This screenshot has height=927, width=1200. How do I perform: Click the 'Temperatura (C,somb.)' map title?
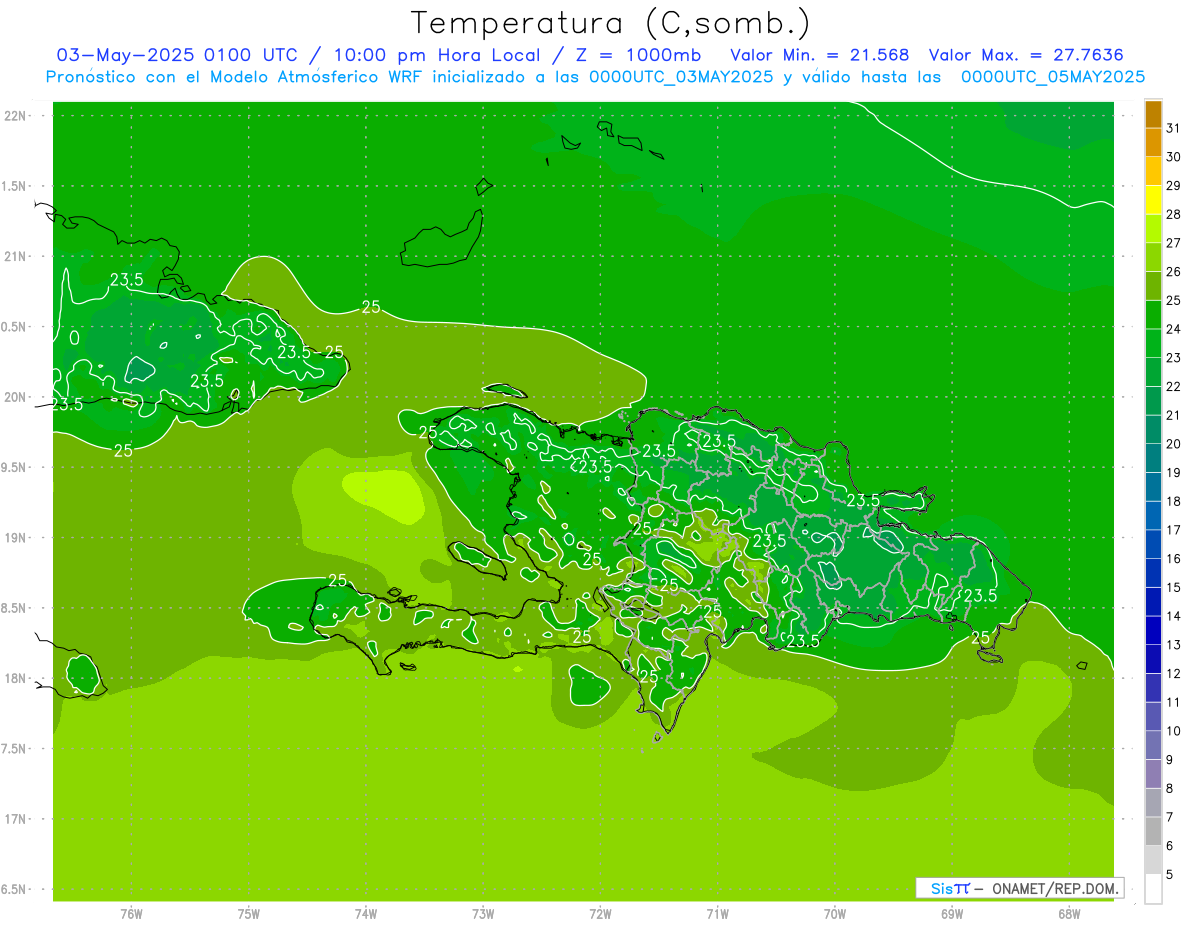tap(610, 23)
